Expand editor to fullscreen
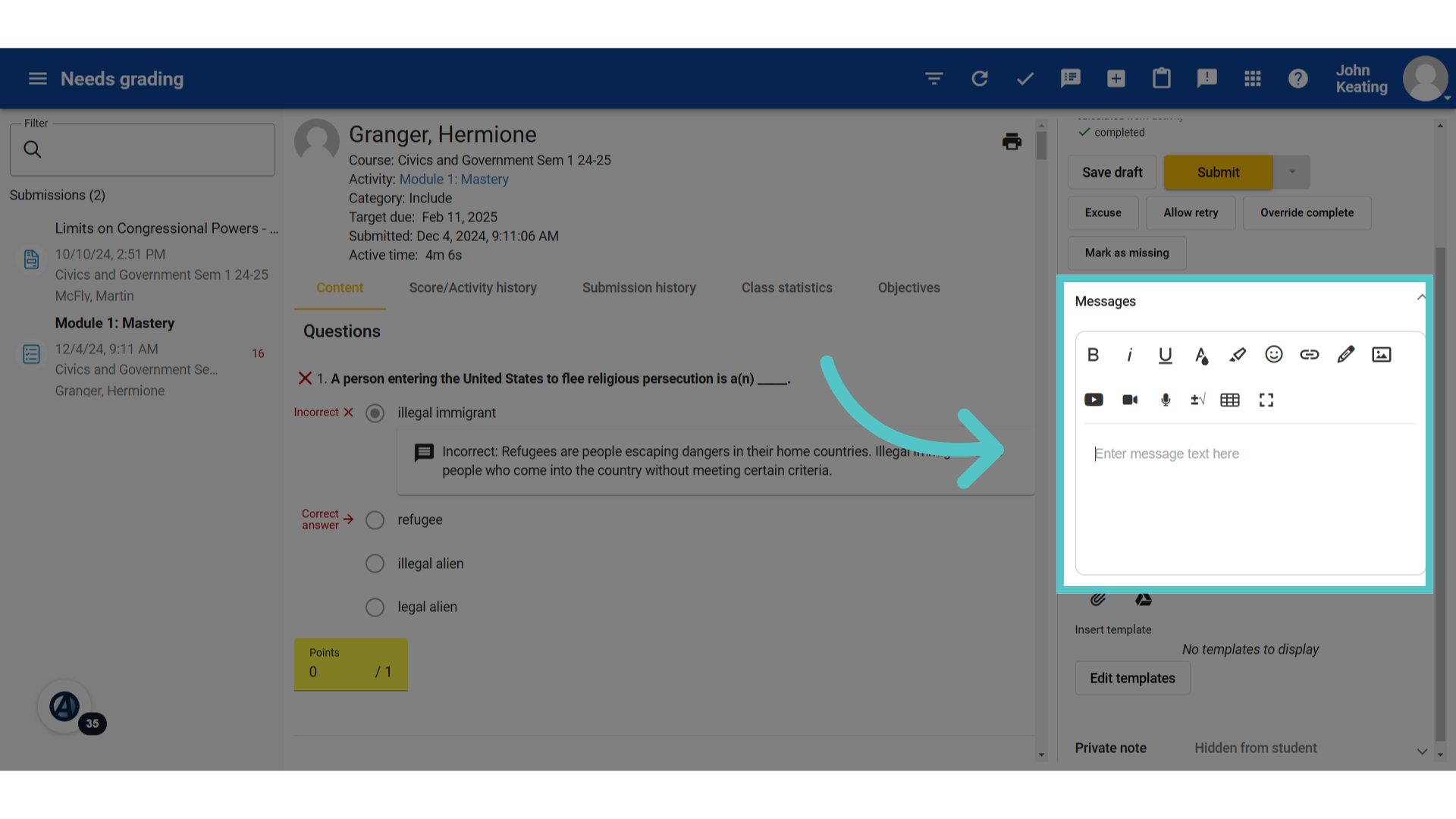The width and height of the screenshot is (1456, 819). point(1266,400)
